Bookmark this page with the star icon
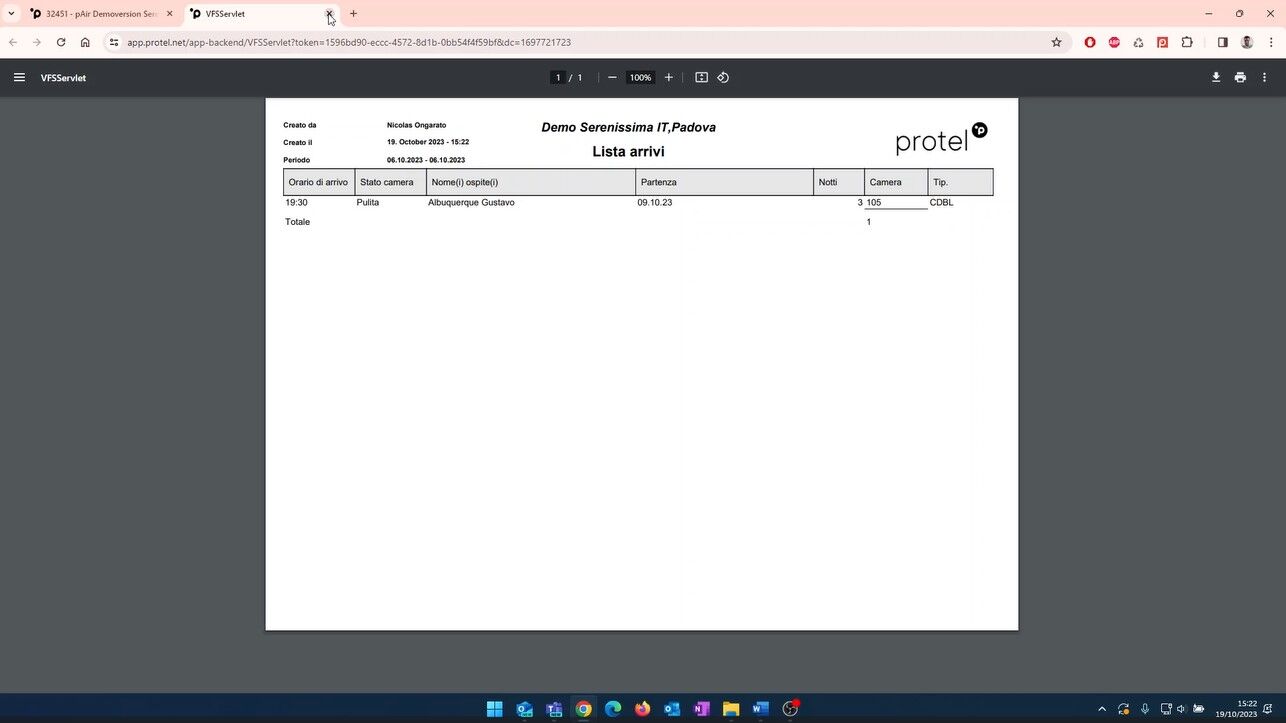The width and height of the screenshot is (1286, 723). pos(1056,42)
